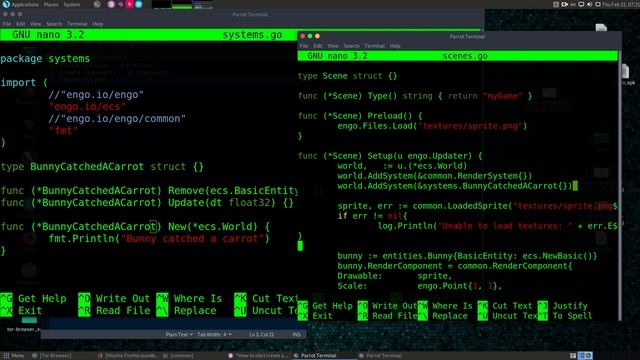Click the fmt.Println Bunny catched a carrot line
Viewport: 640px width, 360px height.
point(159,238)
